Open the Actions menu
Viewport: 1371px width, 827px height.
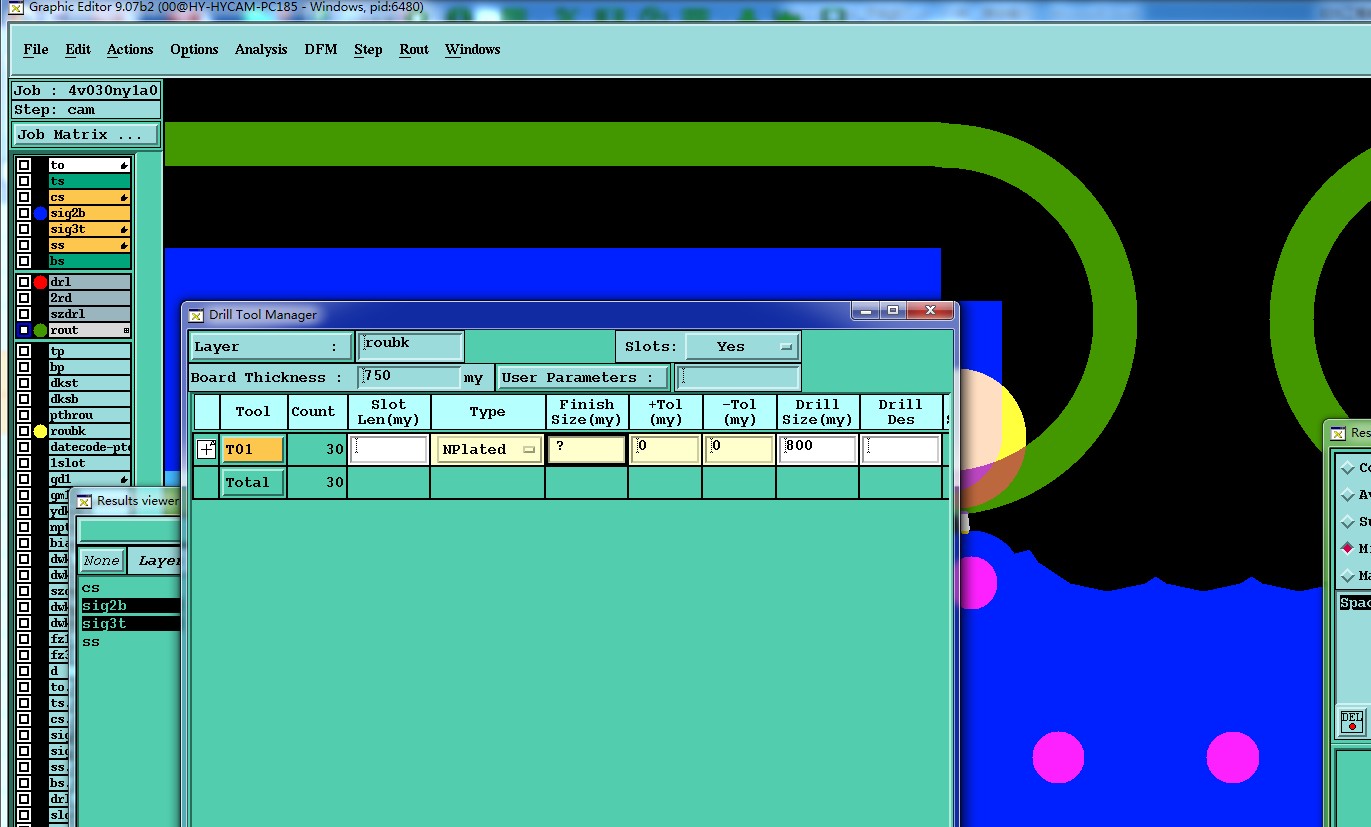coord(130,49)
